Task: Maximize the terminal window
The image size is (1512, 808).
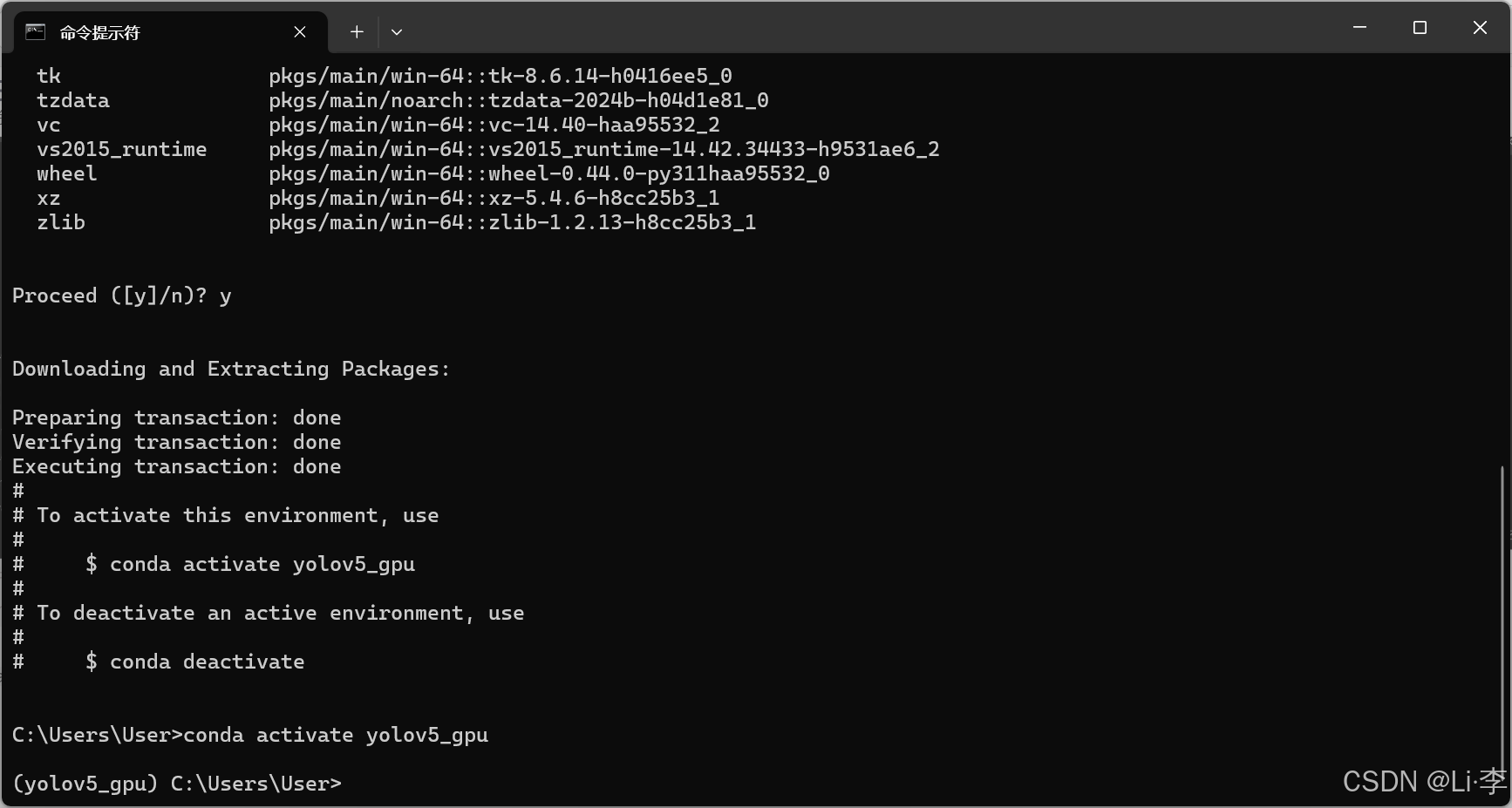Action: pyautogui.click(x=1419, y=27)
